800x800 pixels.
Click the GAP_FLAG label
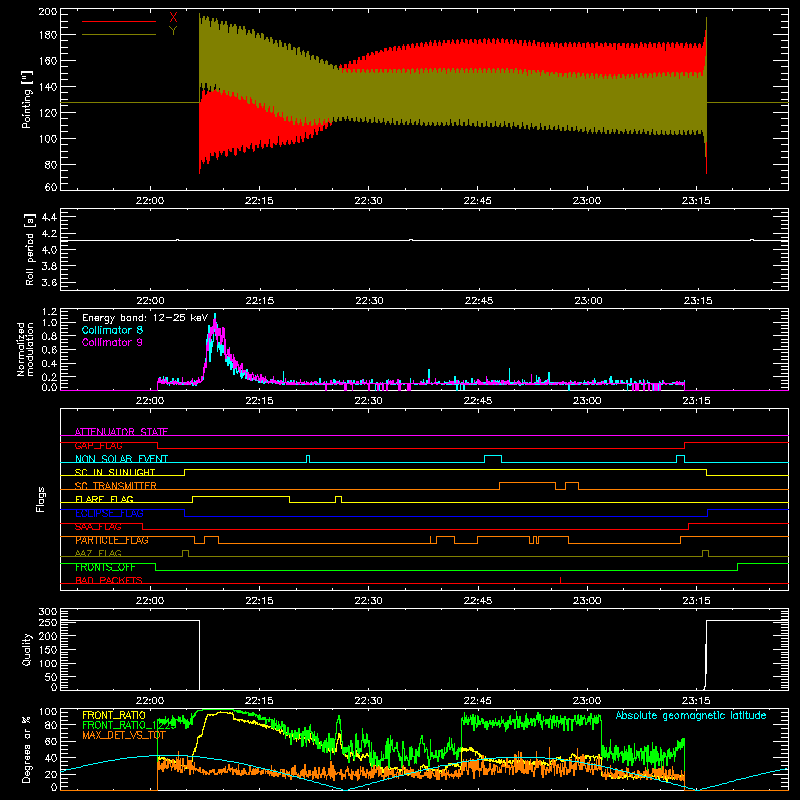[x=98, y=445]
